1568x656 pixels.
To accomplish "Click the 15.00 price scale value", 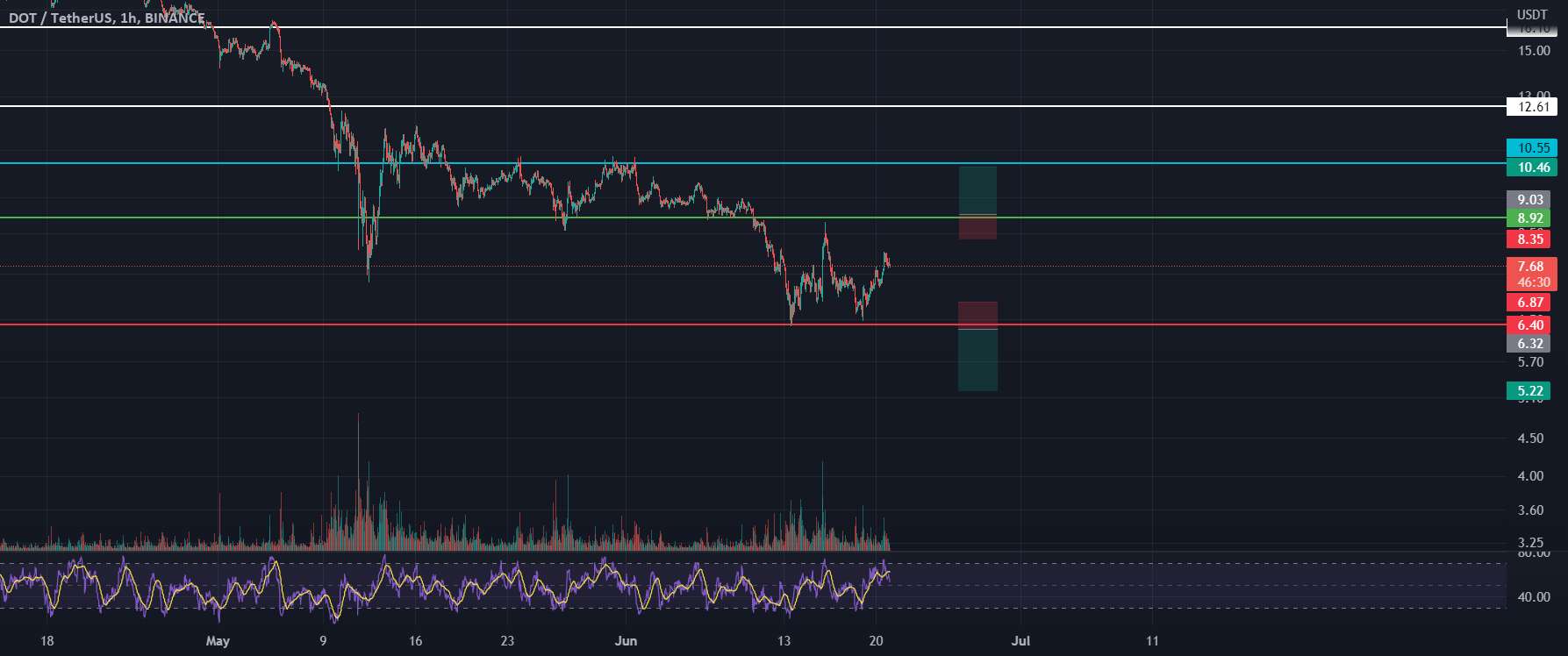I will pyautogui.click(x=1534, y=51).
